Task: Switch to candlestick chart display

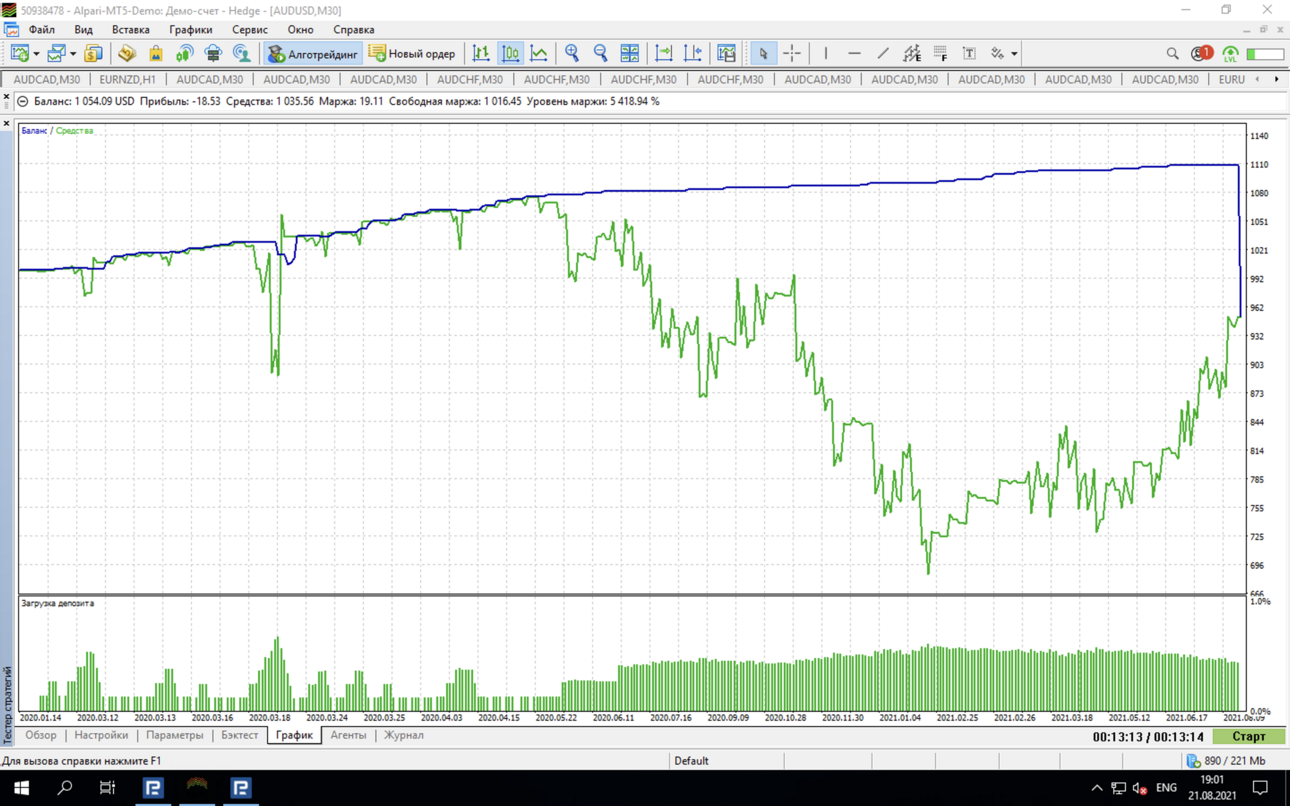Action: tap(510, 53)
